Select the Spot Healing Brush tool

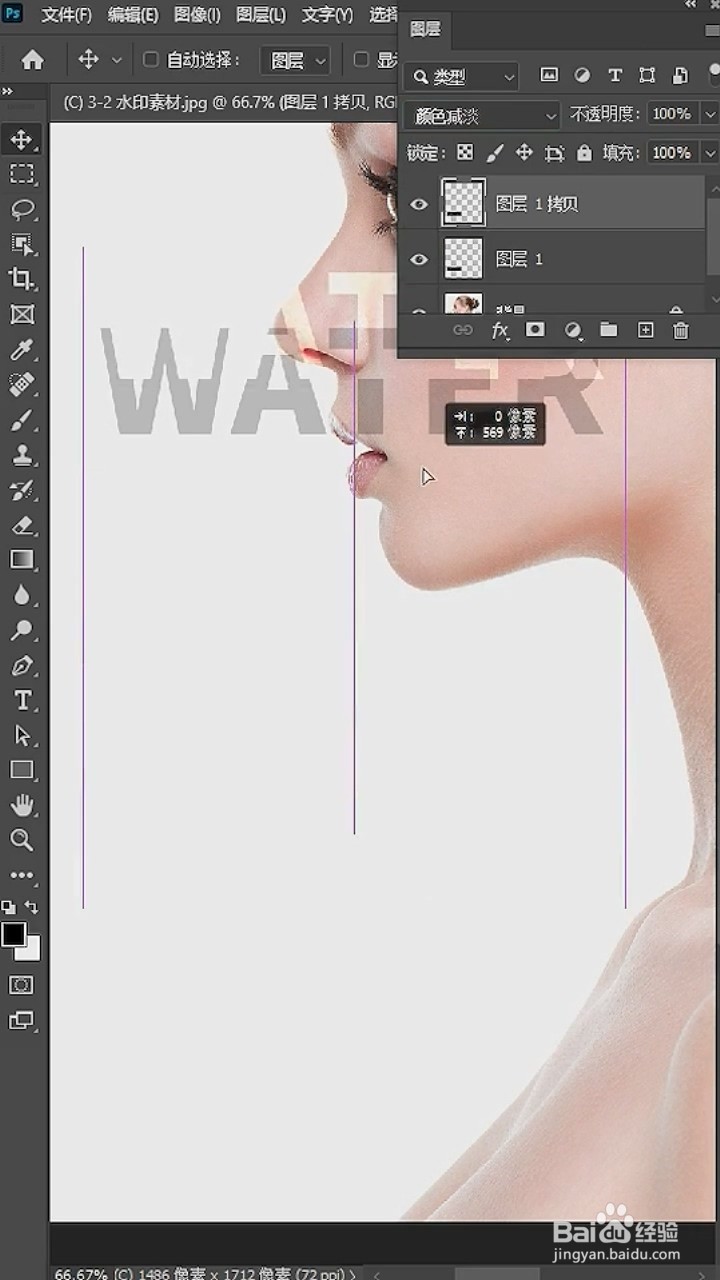[22, 384]
